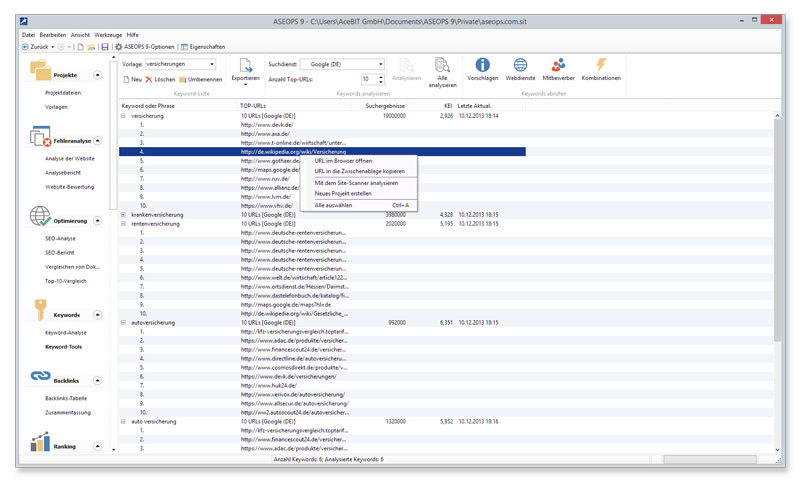The image size is (800, 492).
Task: Open the Hilfe menu
Action: [x=133, y=35]
